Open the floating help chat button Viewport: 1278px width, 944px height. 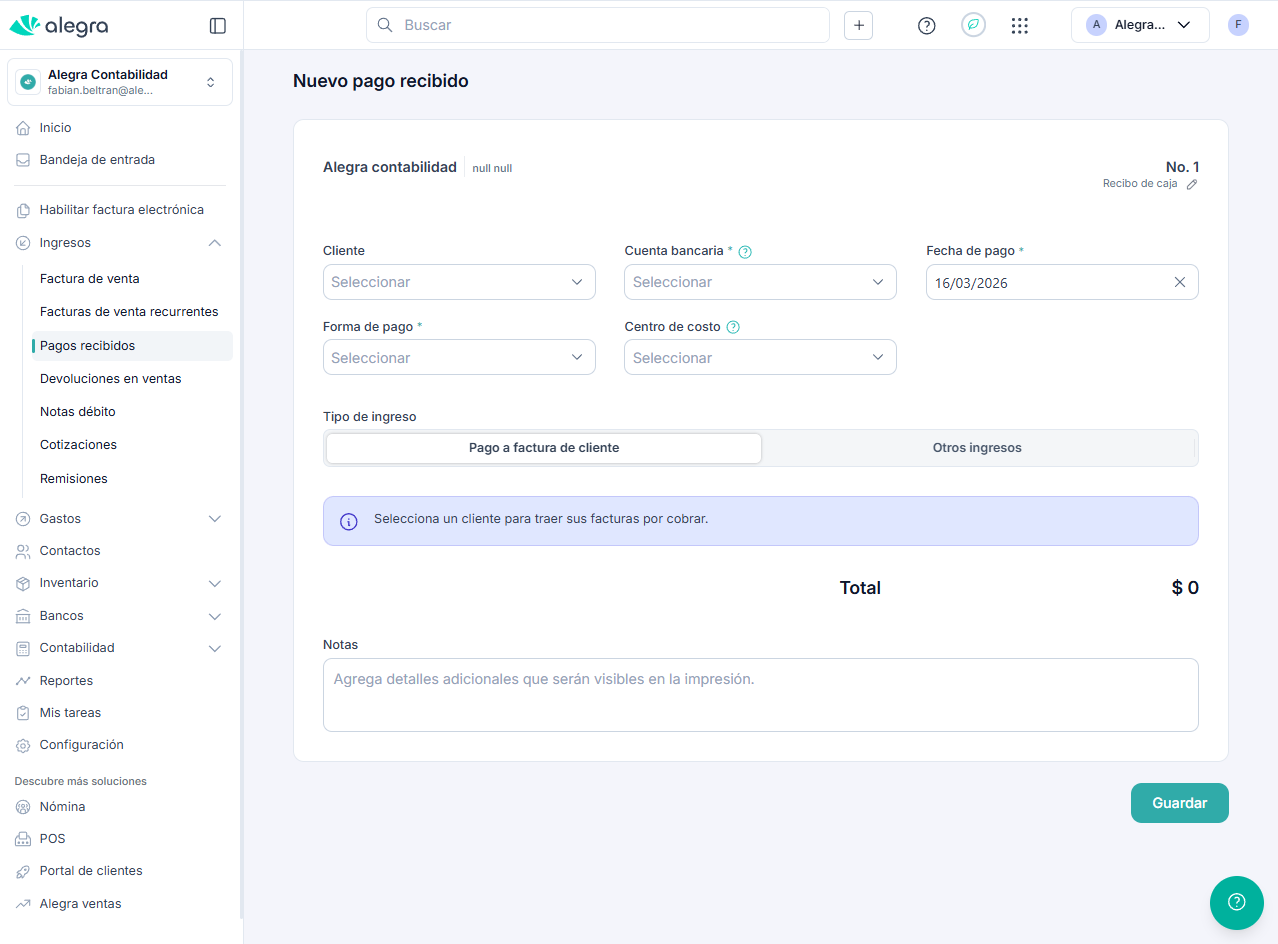(x=1236, y=902)
